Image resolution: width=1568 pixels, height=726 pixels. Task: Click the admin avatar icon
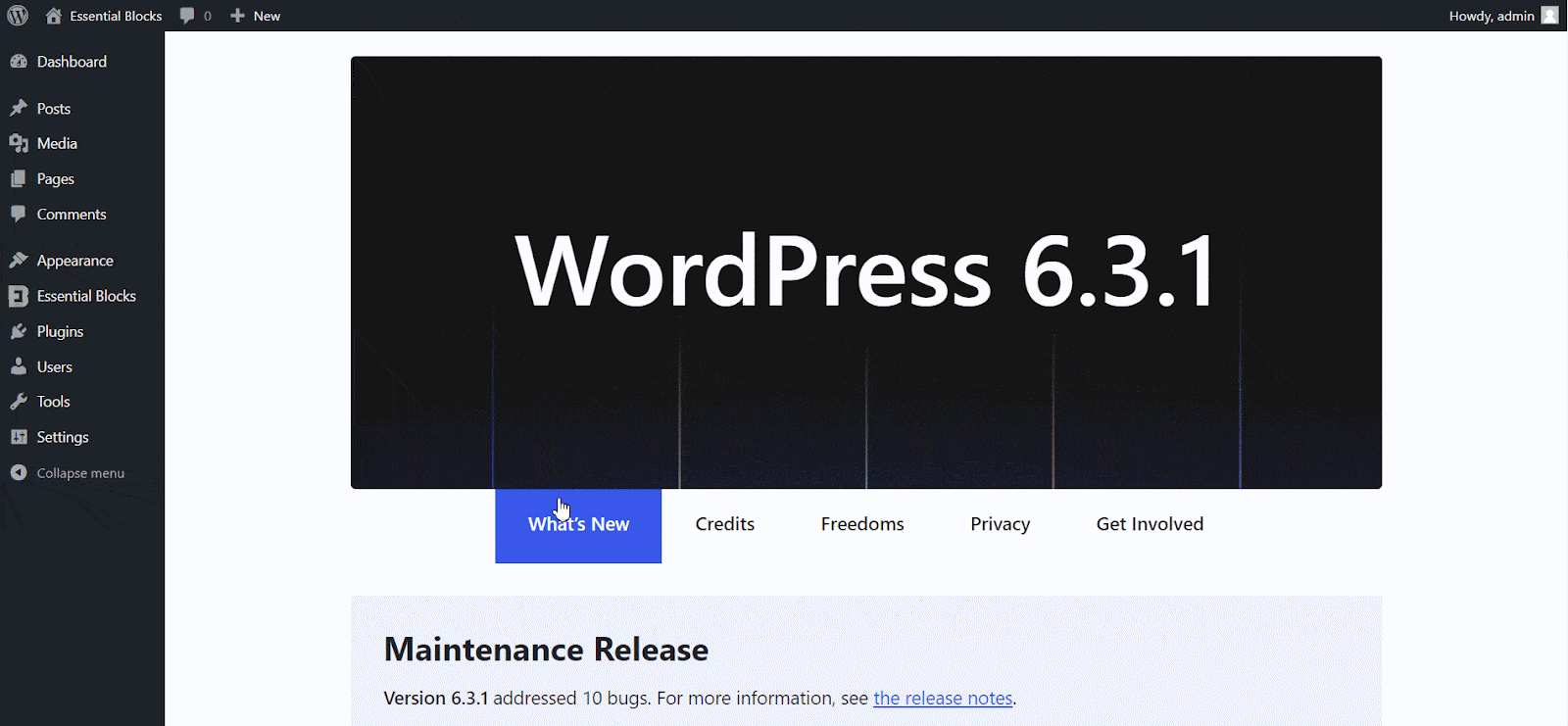[x=1549, y=16]
